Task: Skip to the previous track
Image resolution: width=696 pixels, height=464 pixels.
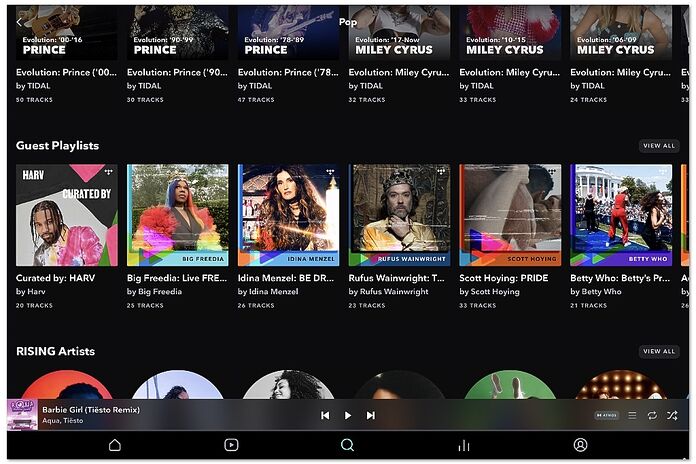Action: (x=325, y=415)
